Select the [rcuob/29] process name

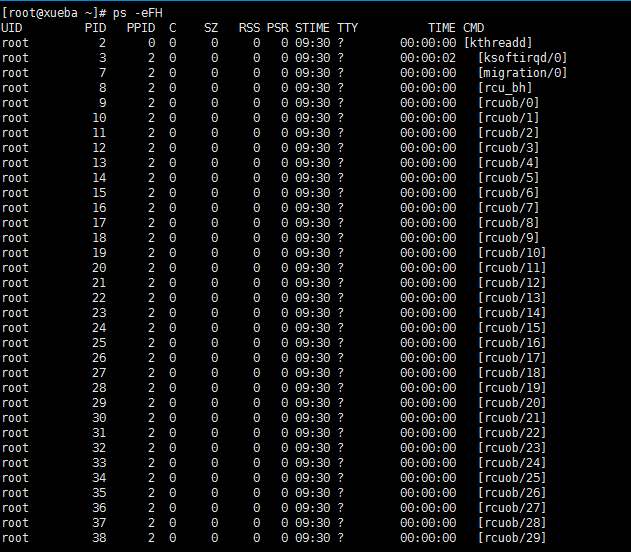click(512, 538)
